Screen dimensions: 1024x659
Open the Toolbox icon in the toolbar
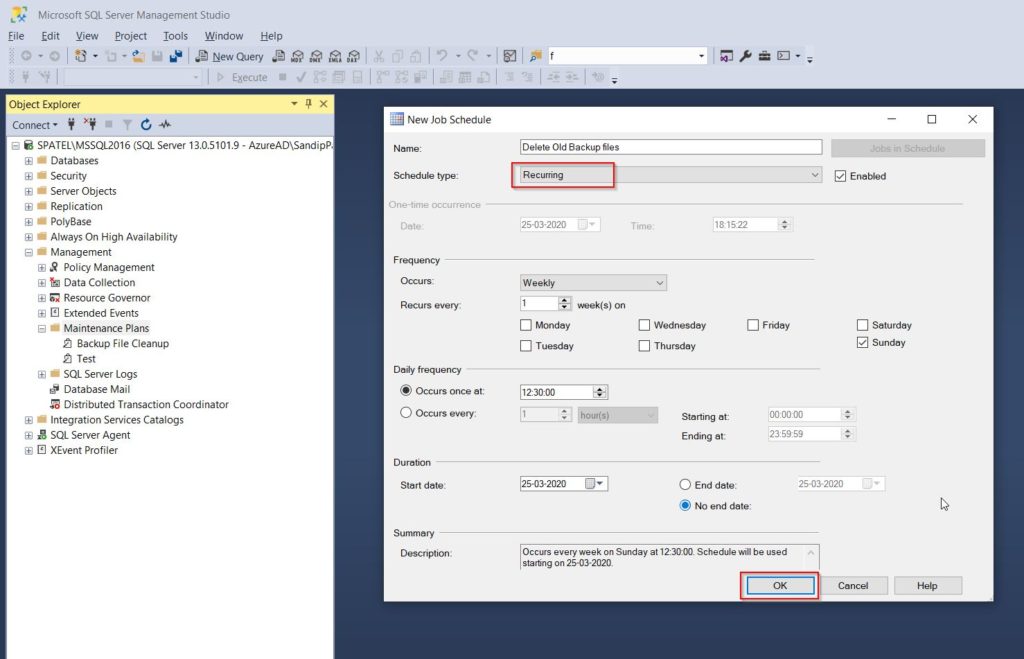click(764, 56)
